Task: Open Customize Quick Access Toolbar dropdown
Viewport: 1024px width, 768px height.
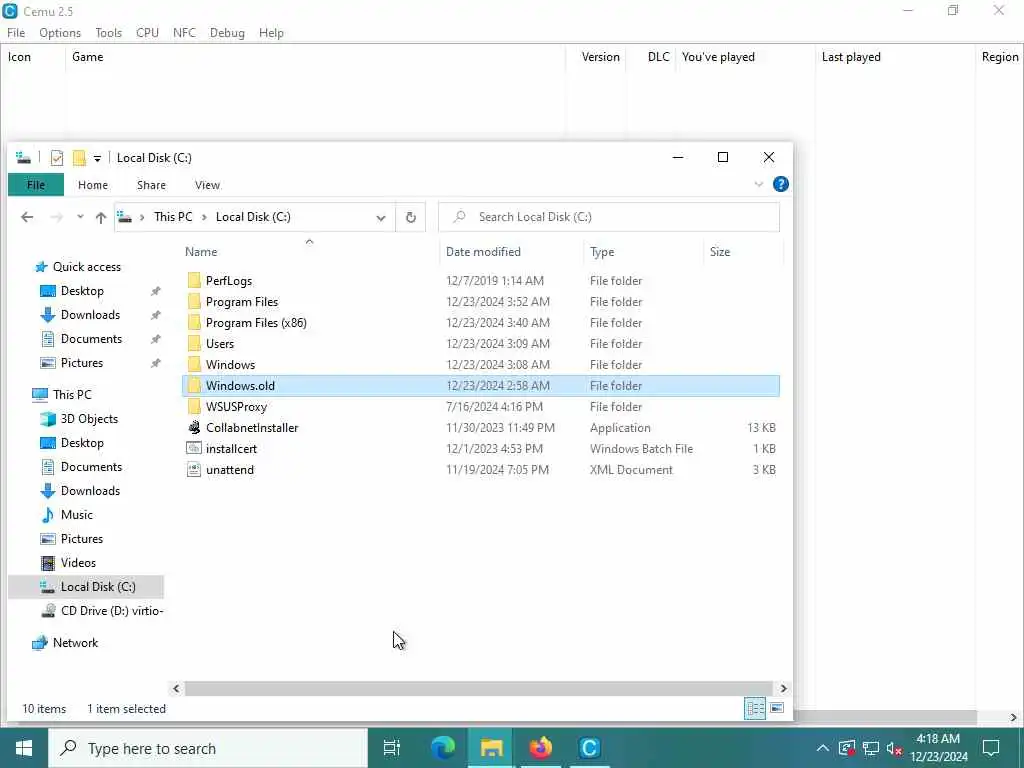Action: pos(97,158)
